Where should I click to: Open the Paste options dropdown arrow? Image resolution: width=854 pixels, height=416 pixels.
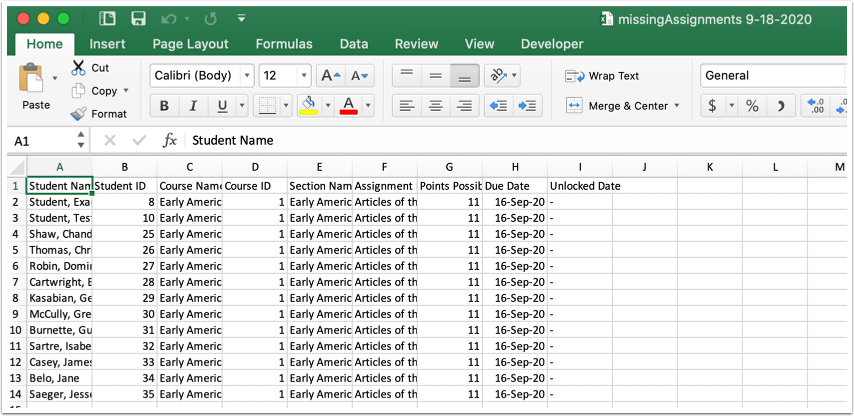(54, 78)
